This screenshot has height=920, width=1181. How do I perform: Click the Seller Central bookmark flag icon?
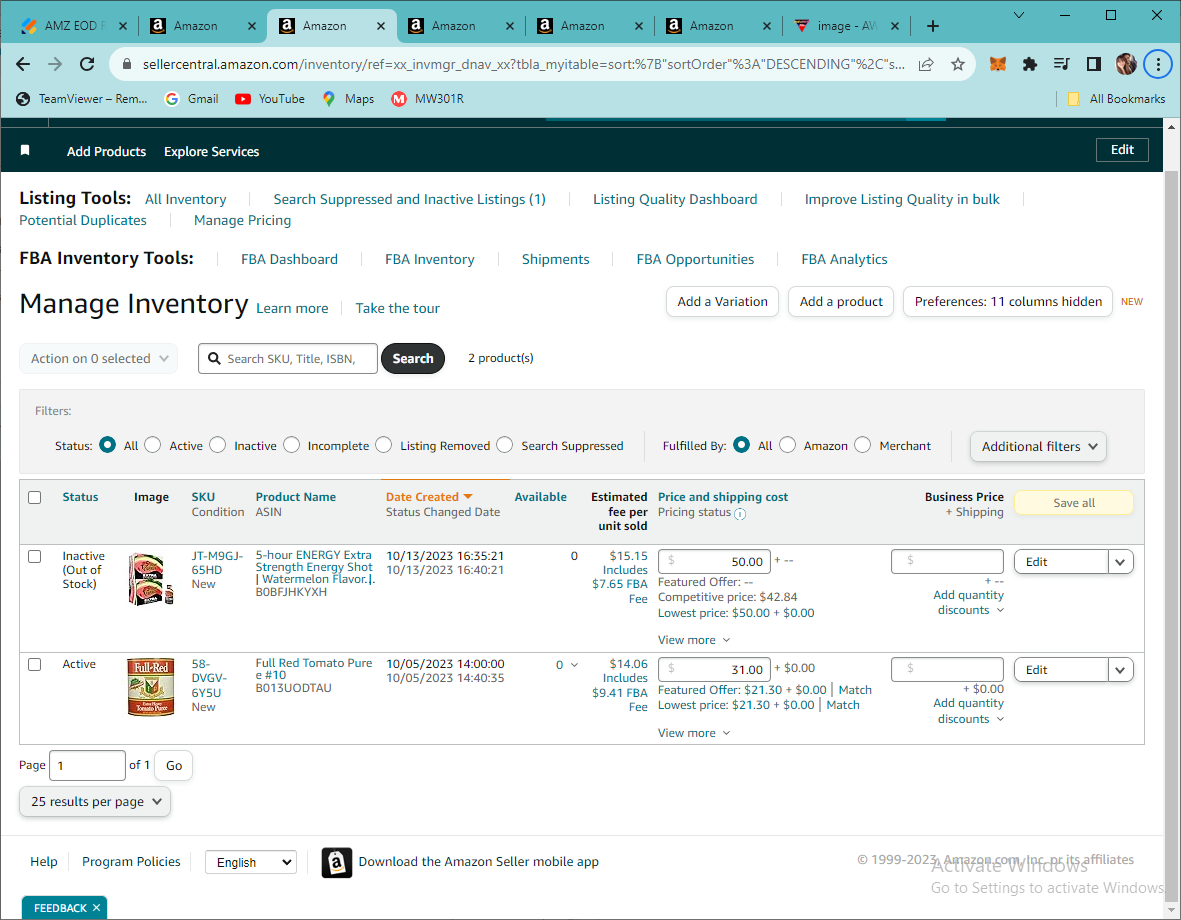coord(25,151)
